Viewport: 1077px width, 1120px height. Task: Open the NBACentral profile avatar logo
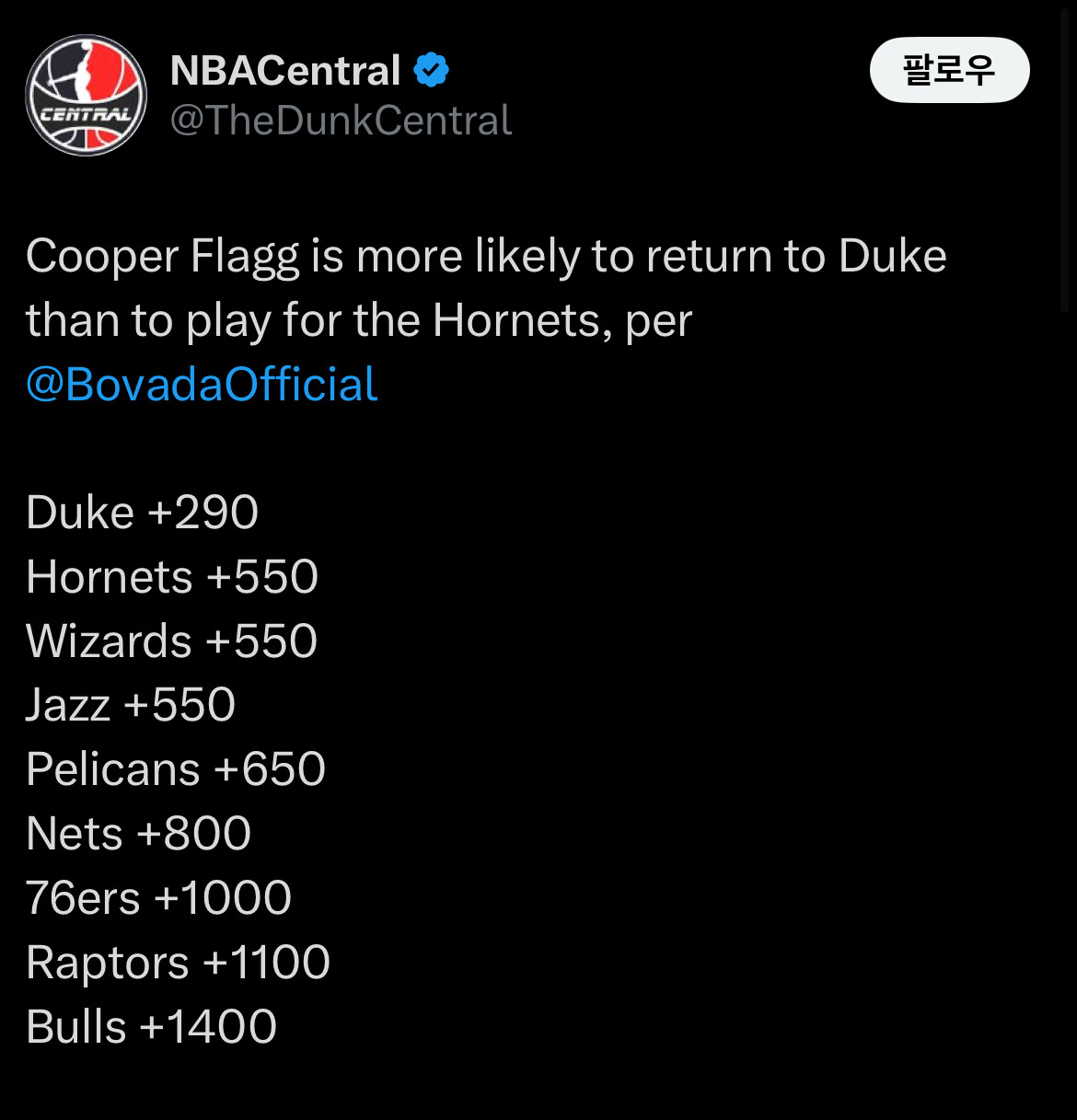point(86,95)
